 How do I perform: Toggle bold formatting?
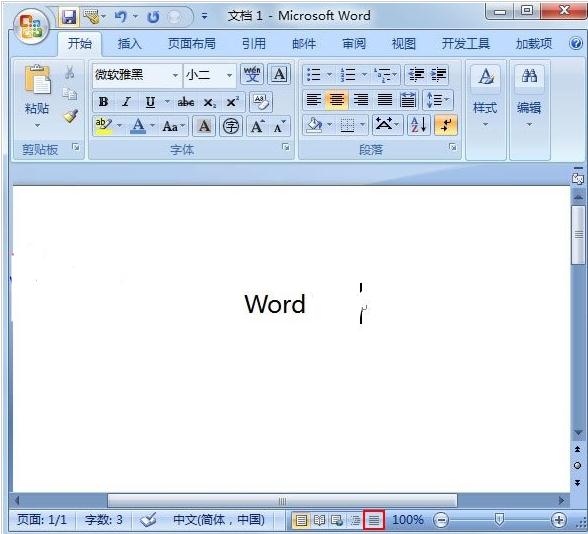103,102
